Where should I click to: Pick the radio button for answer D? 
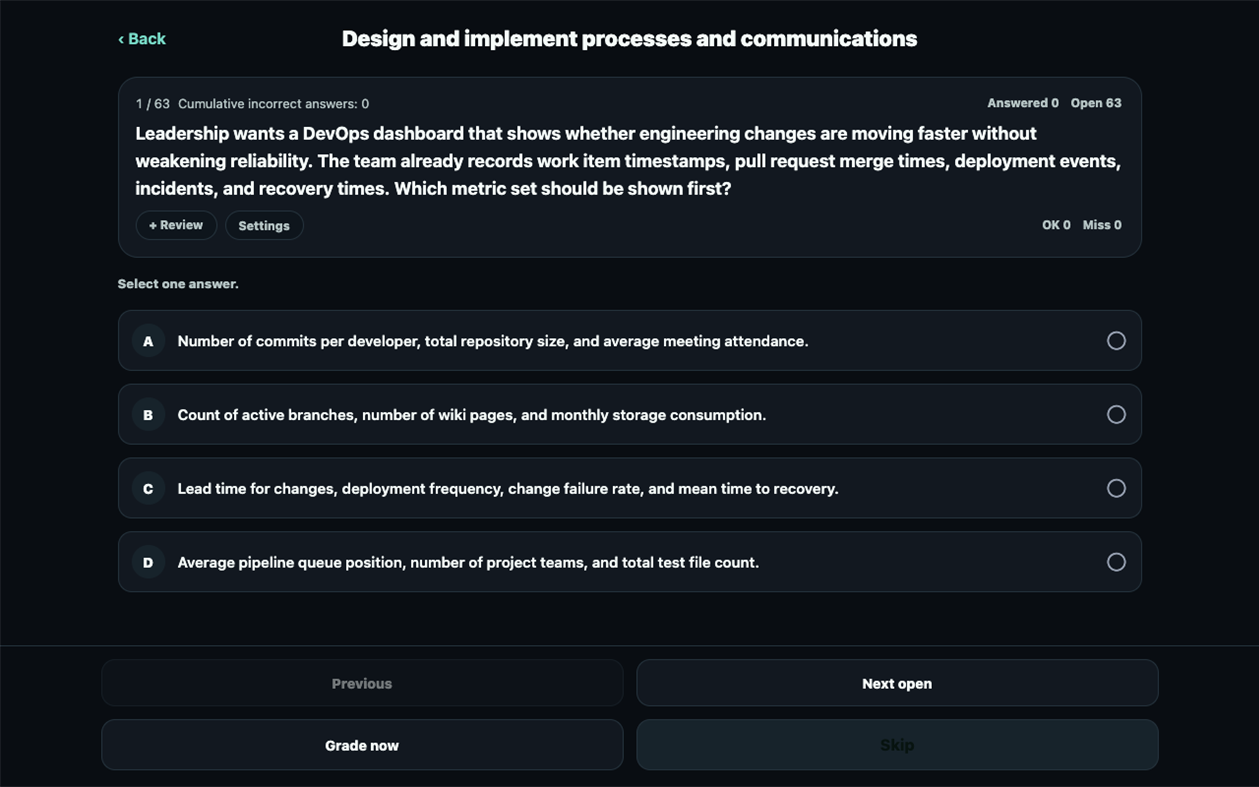point(1116,562)
